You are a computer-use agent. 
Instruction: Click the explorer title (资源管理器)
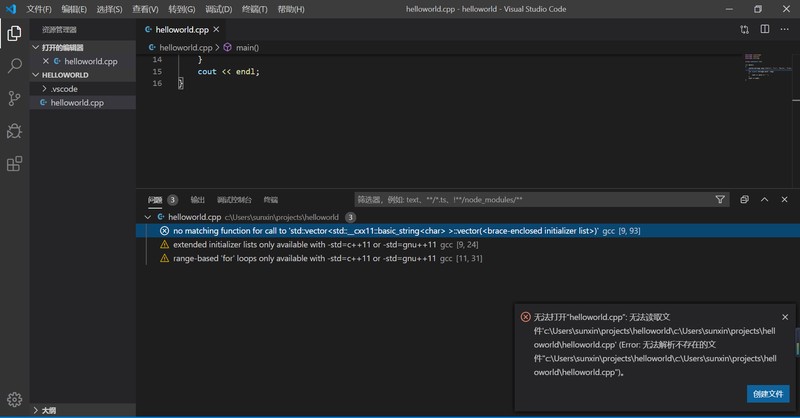point(59,30)
